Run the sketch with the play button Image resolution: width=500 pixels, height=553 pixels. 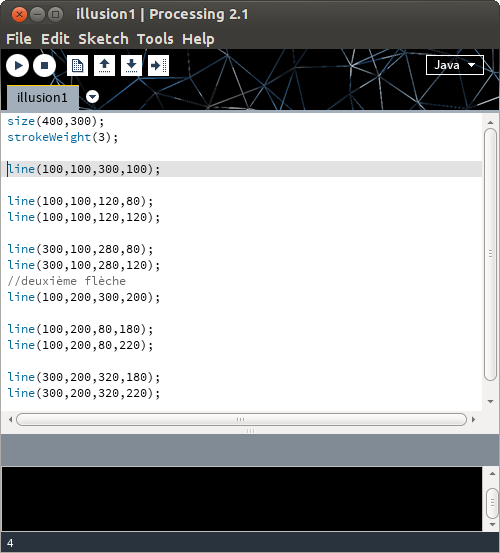pyautogui.click(x=17, y=66)
